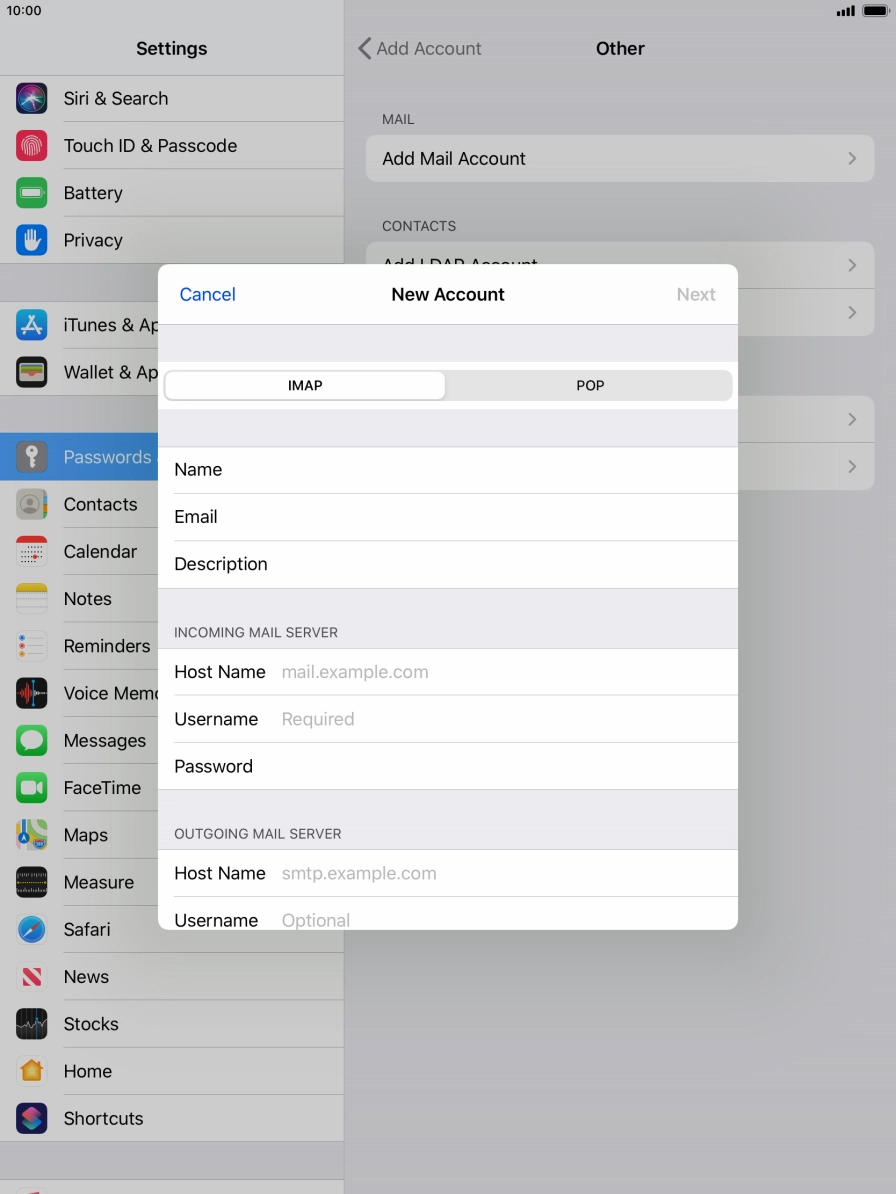Select IMAP account type segment
Viewport: 896px width, 1194px height.
[305, 386]
